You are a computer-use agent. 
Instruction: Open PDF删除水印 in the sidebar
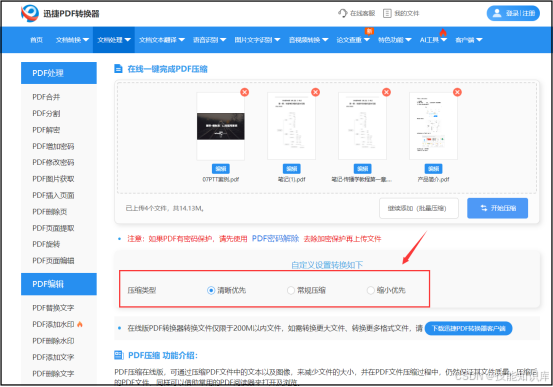[x=53, y=341]
